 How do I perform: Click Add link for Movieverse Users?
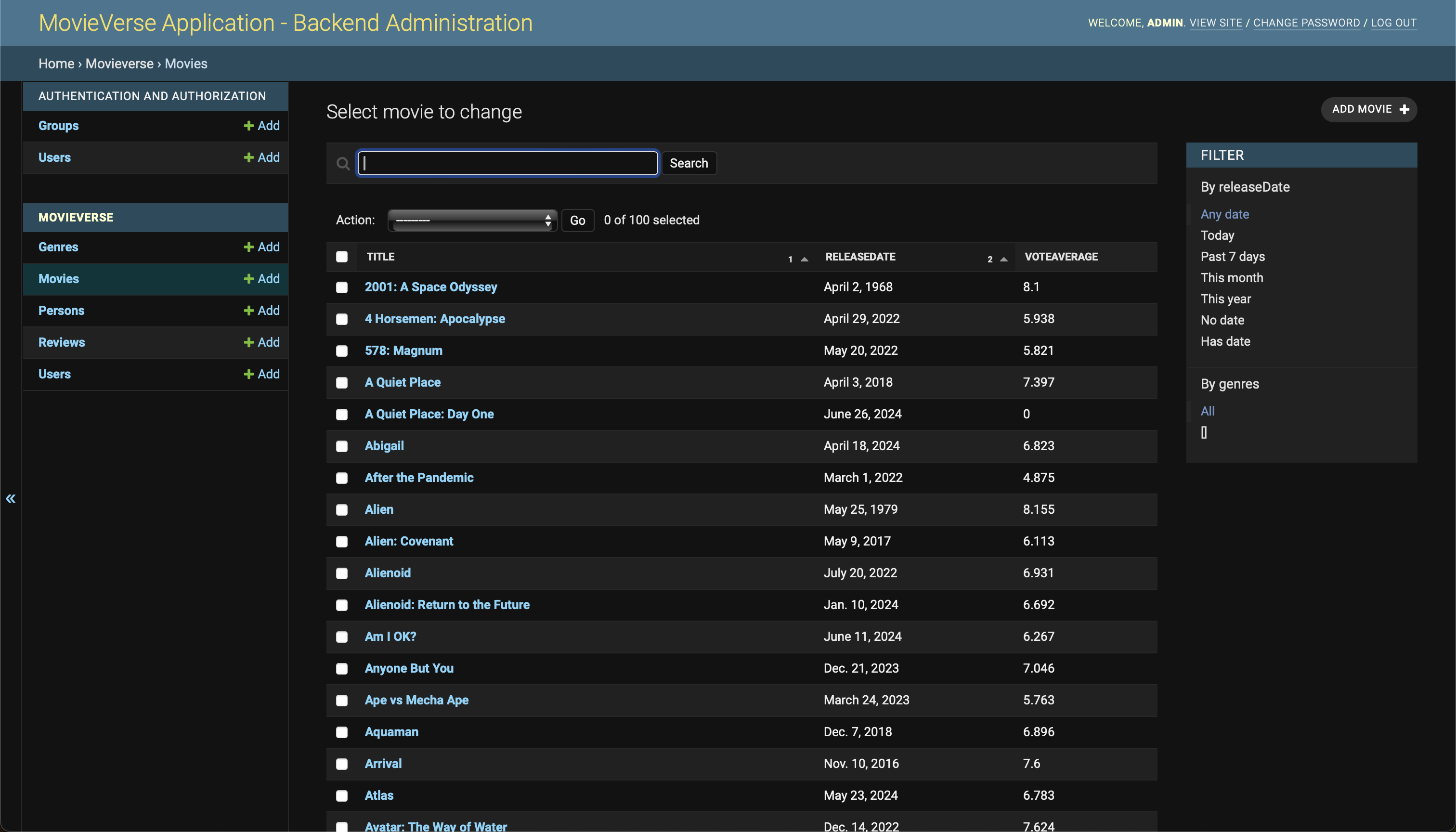pos(262,374)
